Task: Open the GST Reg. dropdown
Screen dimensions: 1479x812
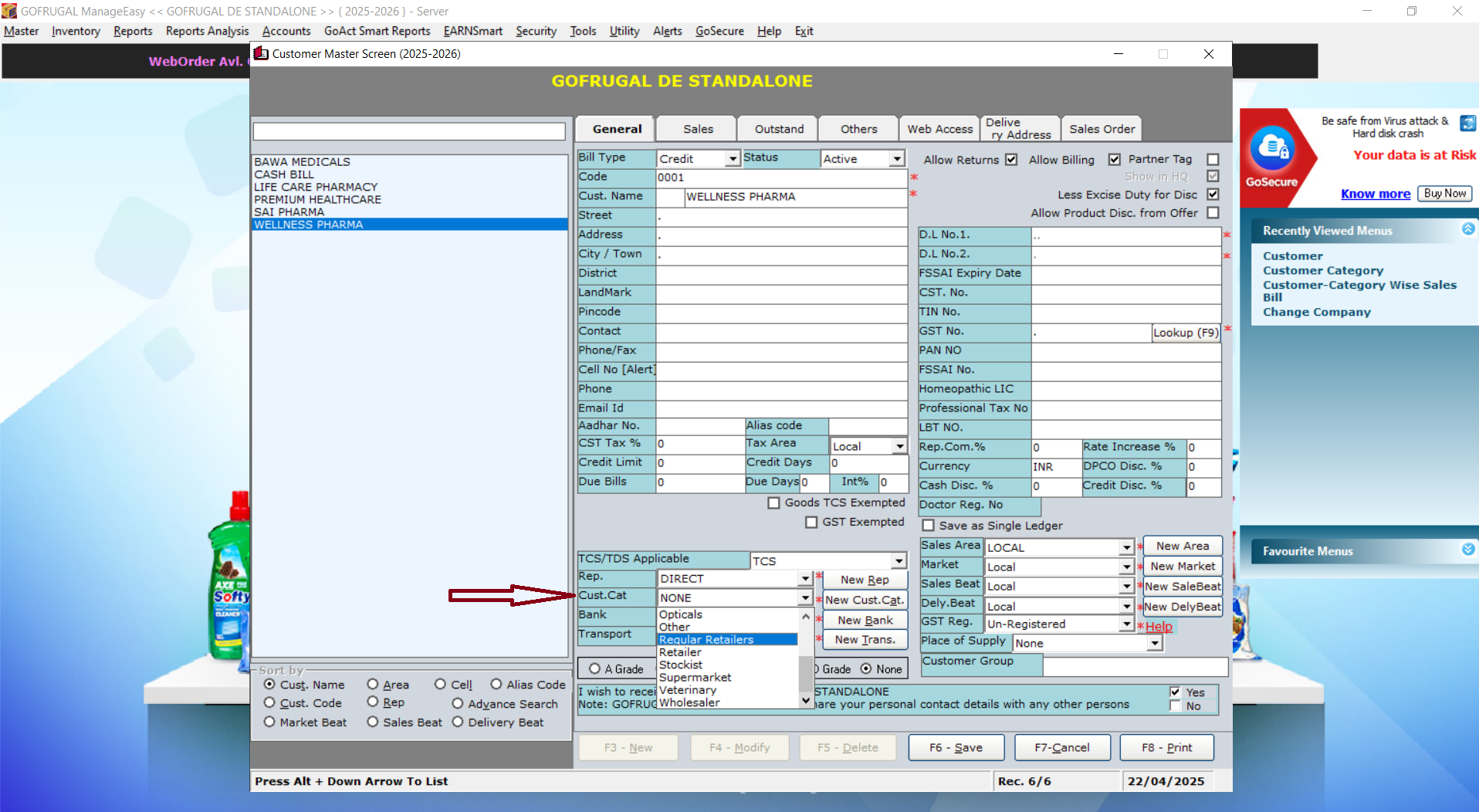Action: (1126, 624)
